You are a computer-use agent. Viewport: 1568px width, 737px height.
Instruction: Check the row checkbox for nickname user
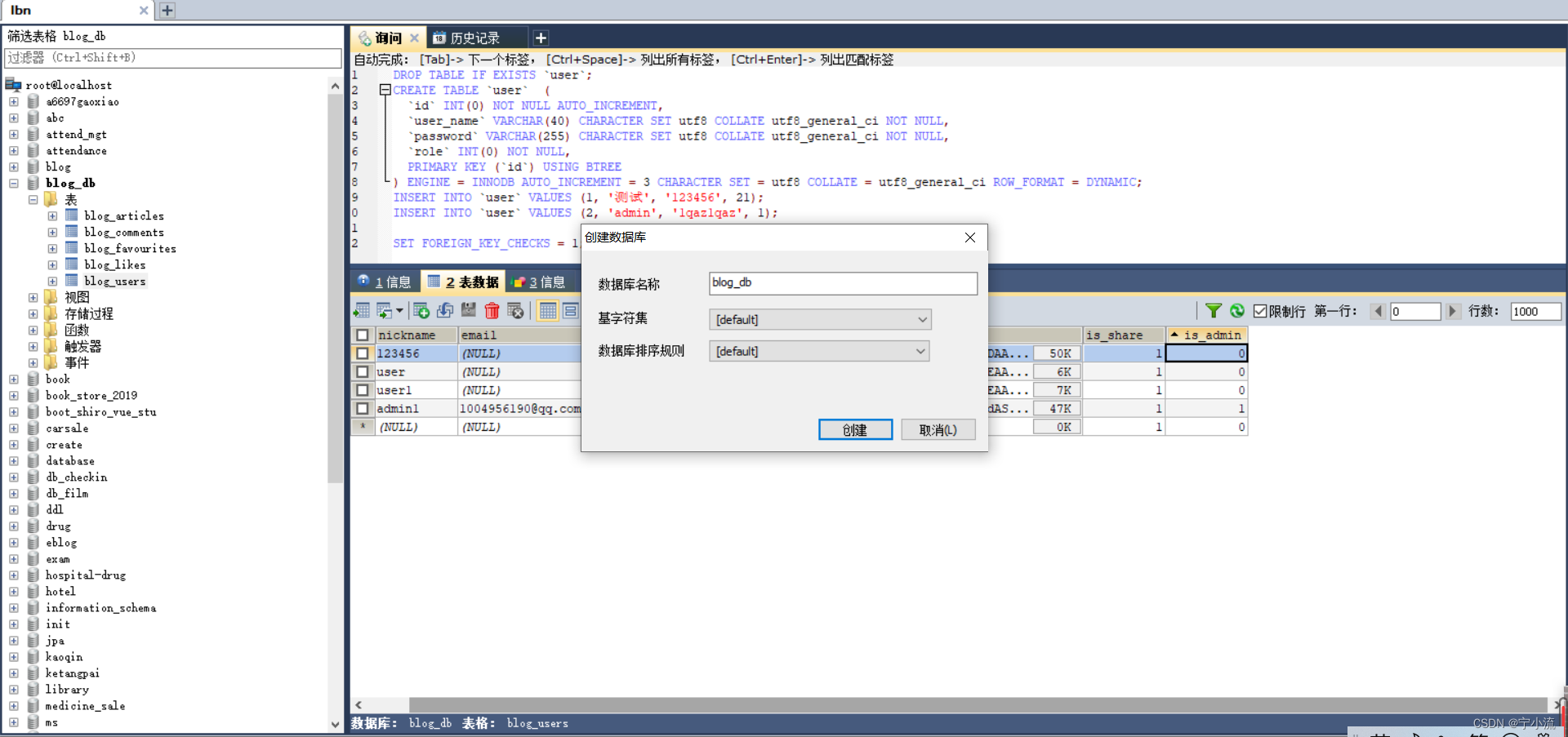tap(363, 371)
